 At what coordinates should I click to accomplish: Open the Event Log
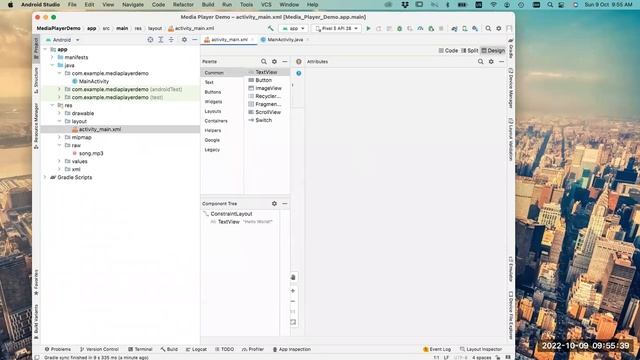437,349
